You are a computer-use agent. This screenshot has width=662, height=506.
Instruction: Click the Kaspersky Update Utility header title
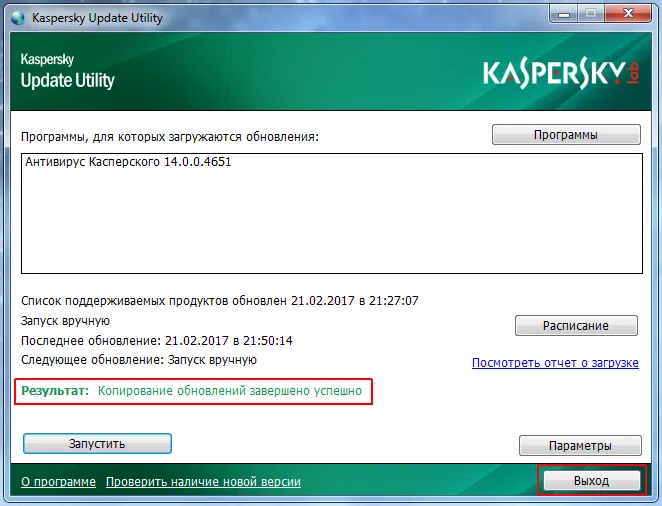(x=68, y=71)
